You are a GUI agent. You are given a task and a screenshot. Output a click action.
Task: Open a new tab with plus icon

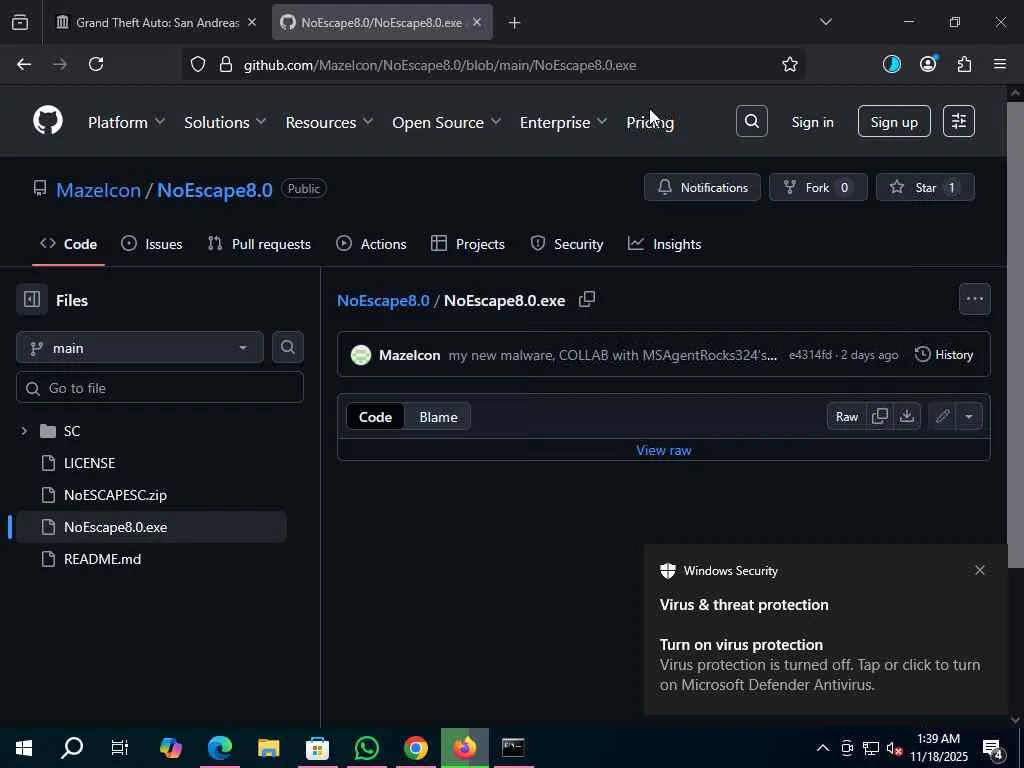(514, 23)
